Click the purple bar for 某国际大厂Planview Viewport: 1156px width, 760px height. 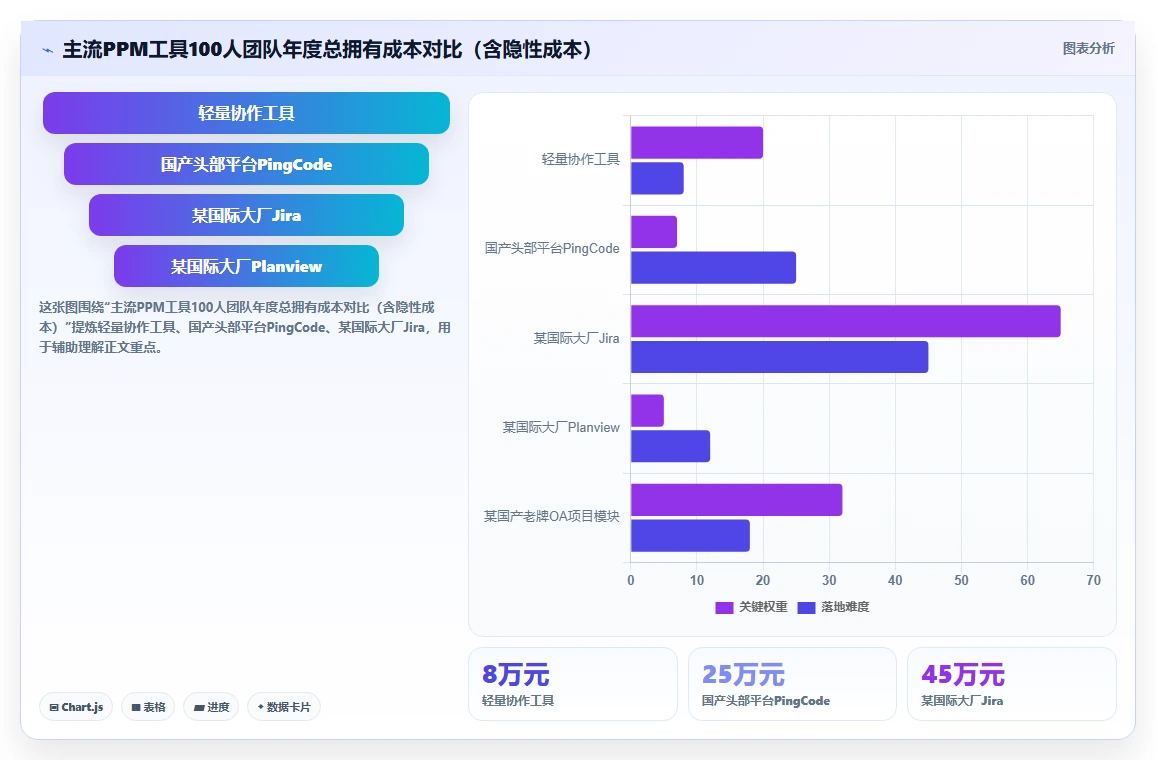coord(647,411)
